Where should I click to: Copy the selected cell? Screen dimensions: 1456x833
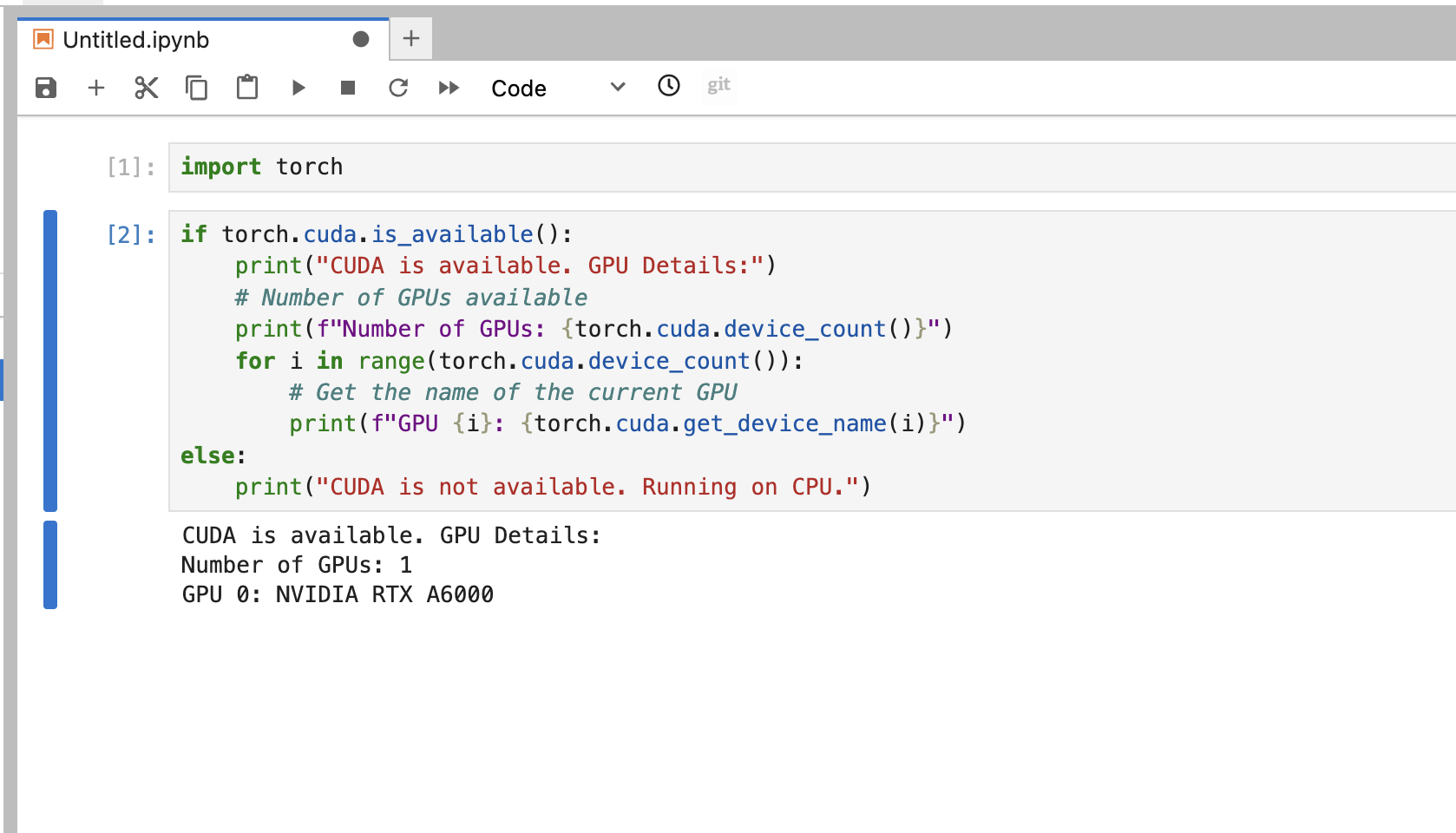tap(197, 88)
